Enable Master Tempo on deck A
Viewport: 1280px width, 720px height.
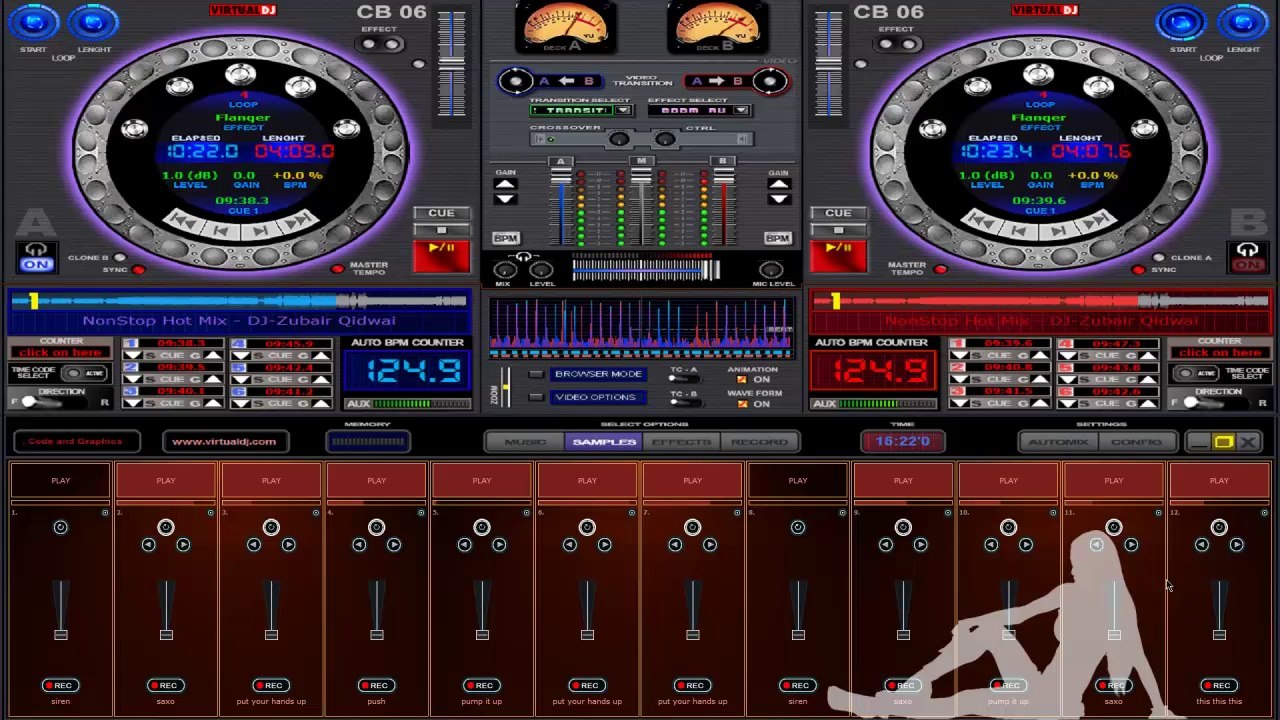[x=338, y=268]
